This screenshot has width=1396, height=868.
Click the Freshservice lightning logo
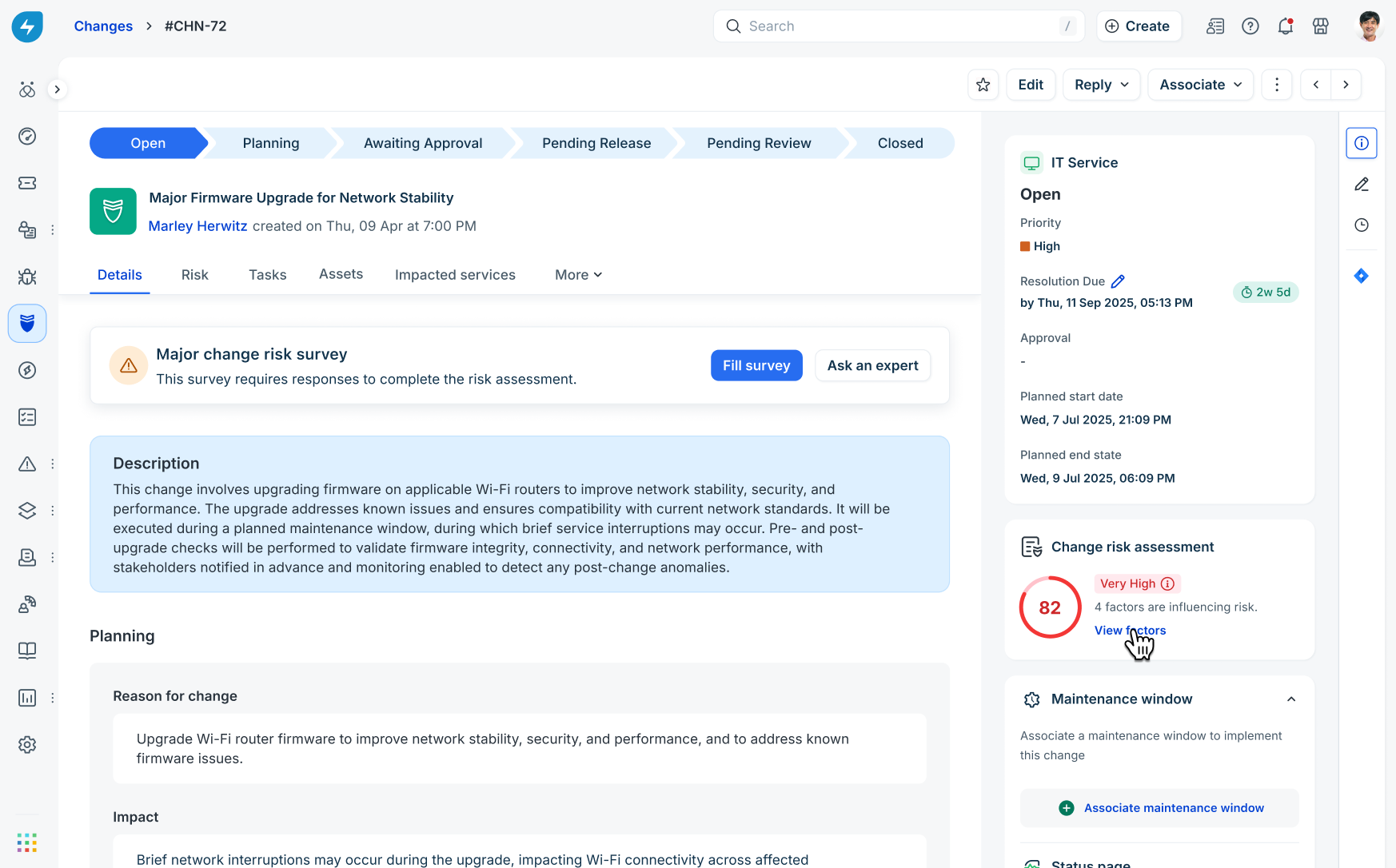pyautogui.click(x=27, y=26)
